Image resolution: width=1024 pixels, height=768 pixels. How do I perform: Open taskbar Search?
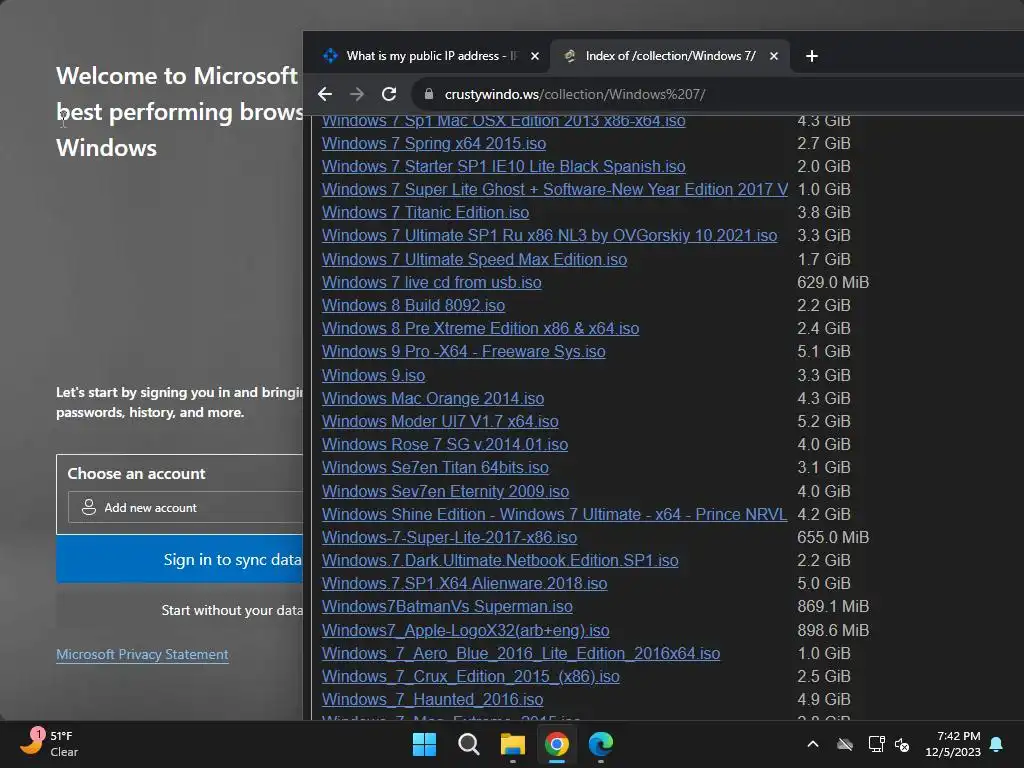(x=469, y=744)
